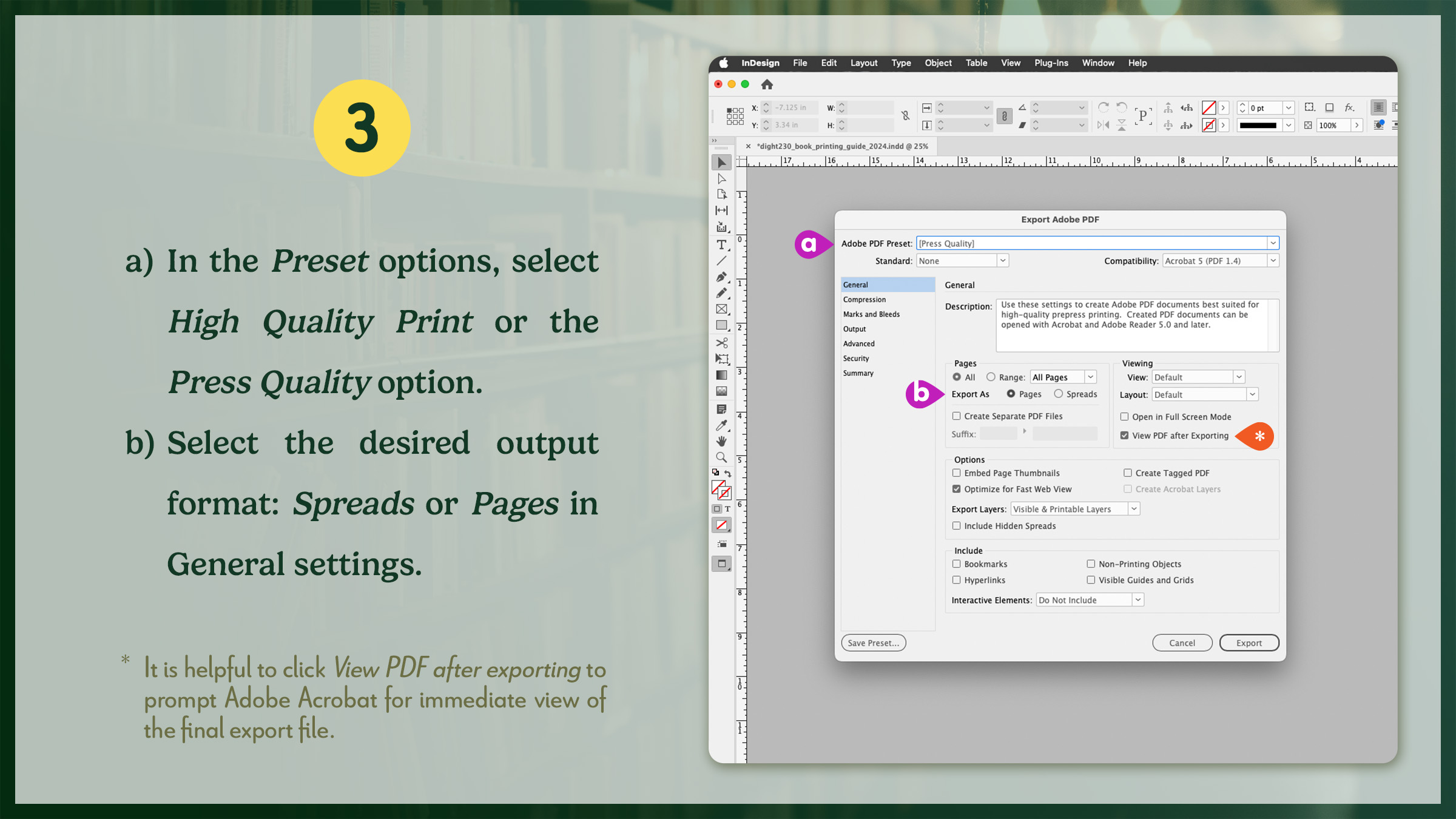Select the Direct Selection tool
Viewport: 1456px width, 819px height.
722,180
